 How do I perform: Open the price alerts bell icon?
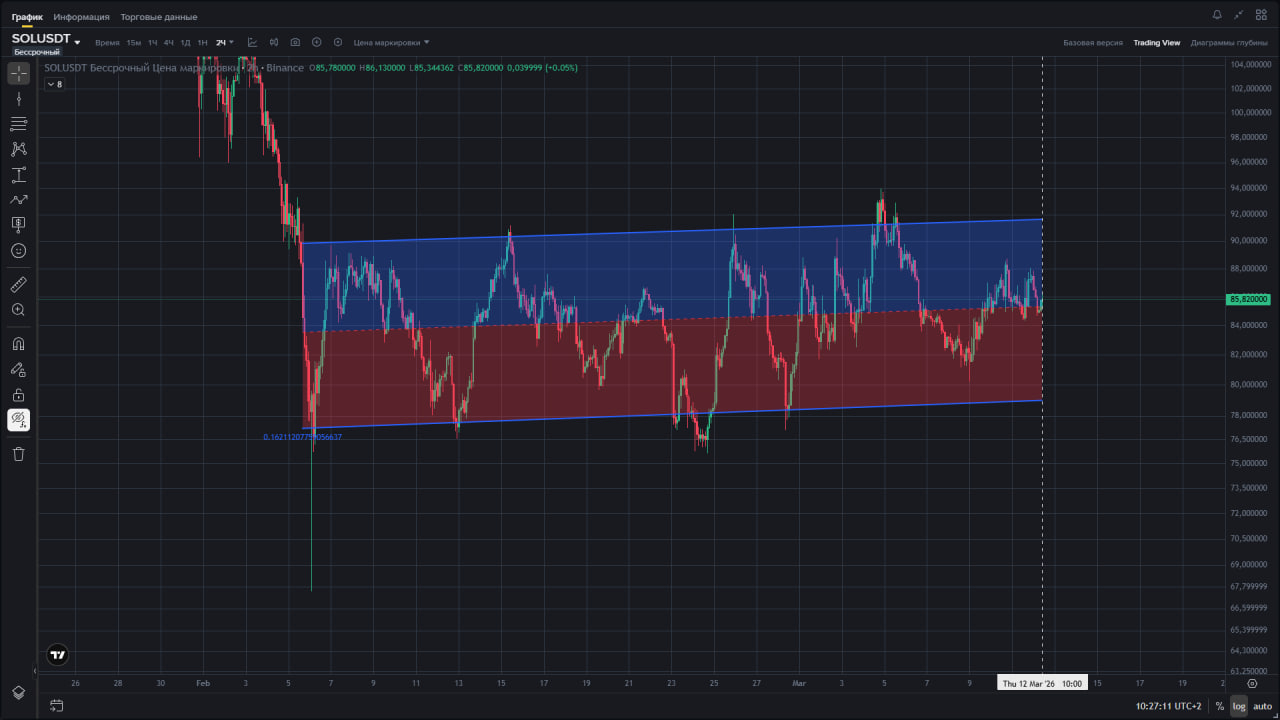point(1217,15)
